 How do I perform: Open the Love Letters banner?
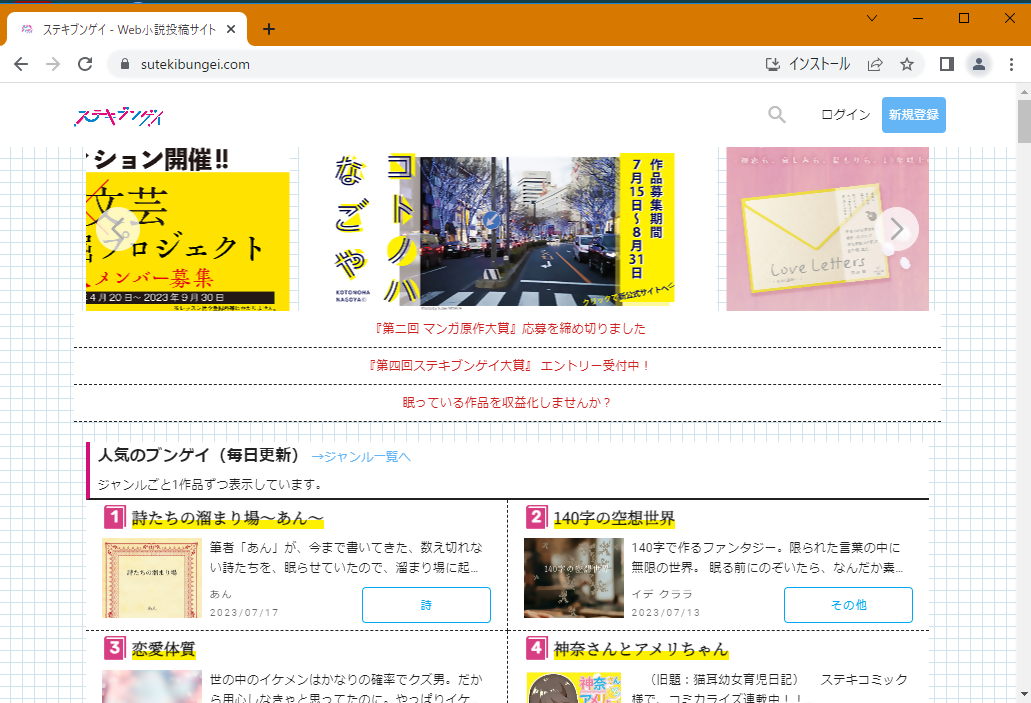coord(827,229)
